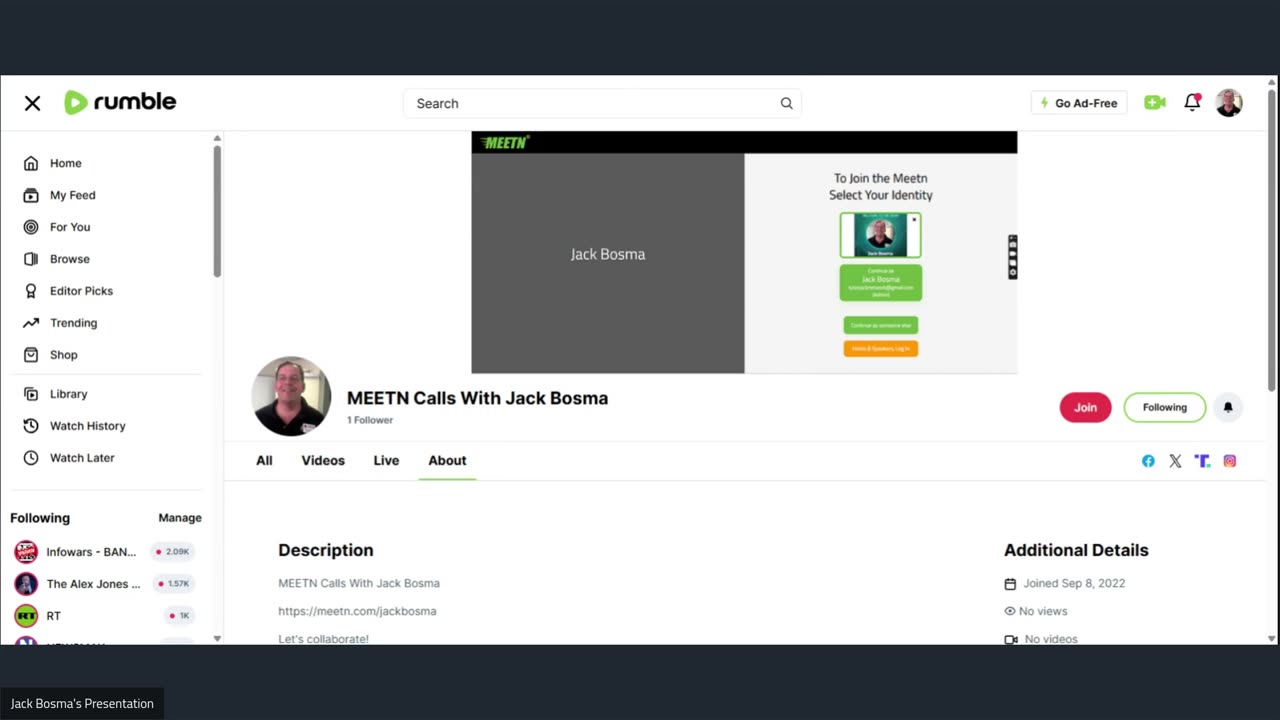Open the notifications bell in header

pos(1192,102)
